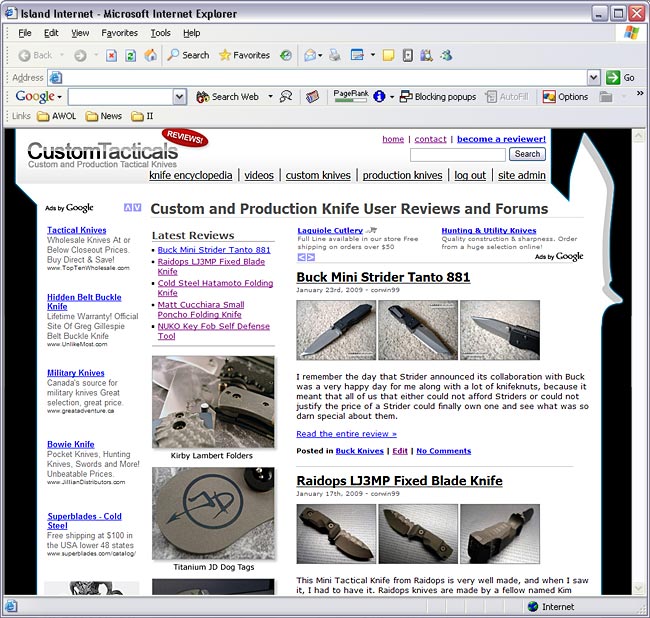Image resolution: width=650 pixels, height=618 pixels.
Task: Open the knife encyclopedia nav link
Action: tap(191, 175)
